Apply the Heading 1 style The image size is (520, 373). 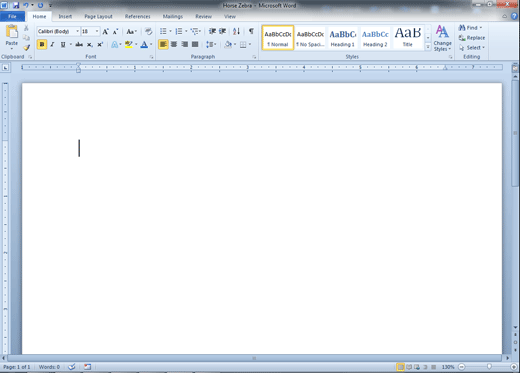tap(342, 38)
